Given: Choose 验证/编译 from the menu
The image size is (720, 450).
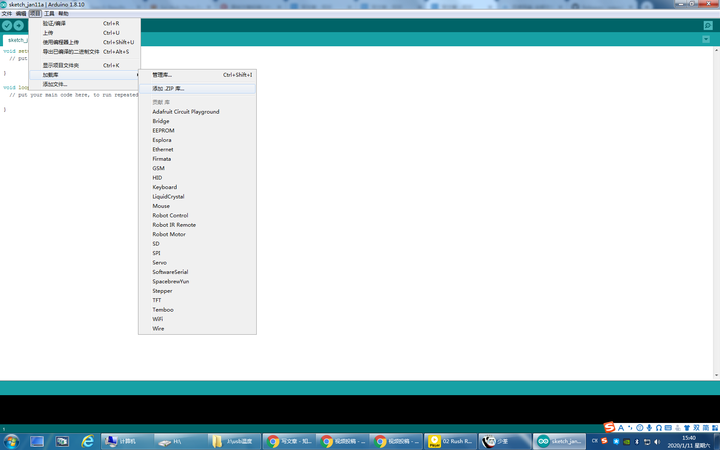Looking at the screenshot, I should click(x=85, y=23).
